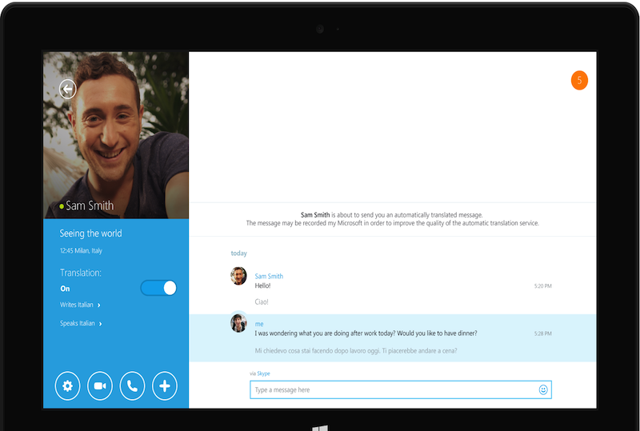Turn off the Translation switch
640x431 pixels.
pyautogui.click(x=158, y=288)
